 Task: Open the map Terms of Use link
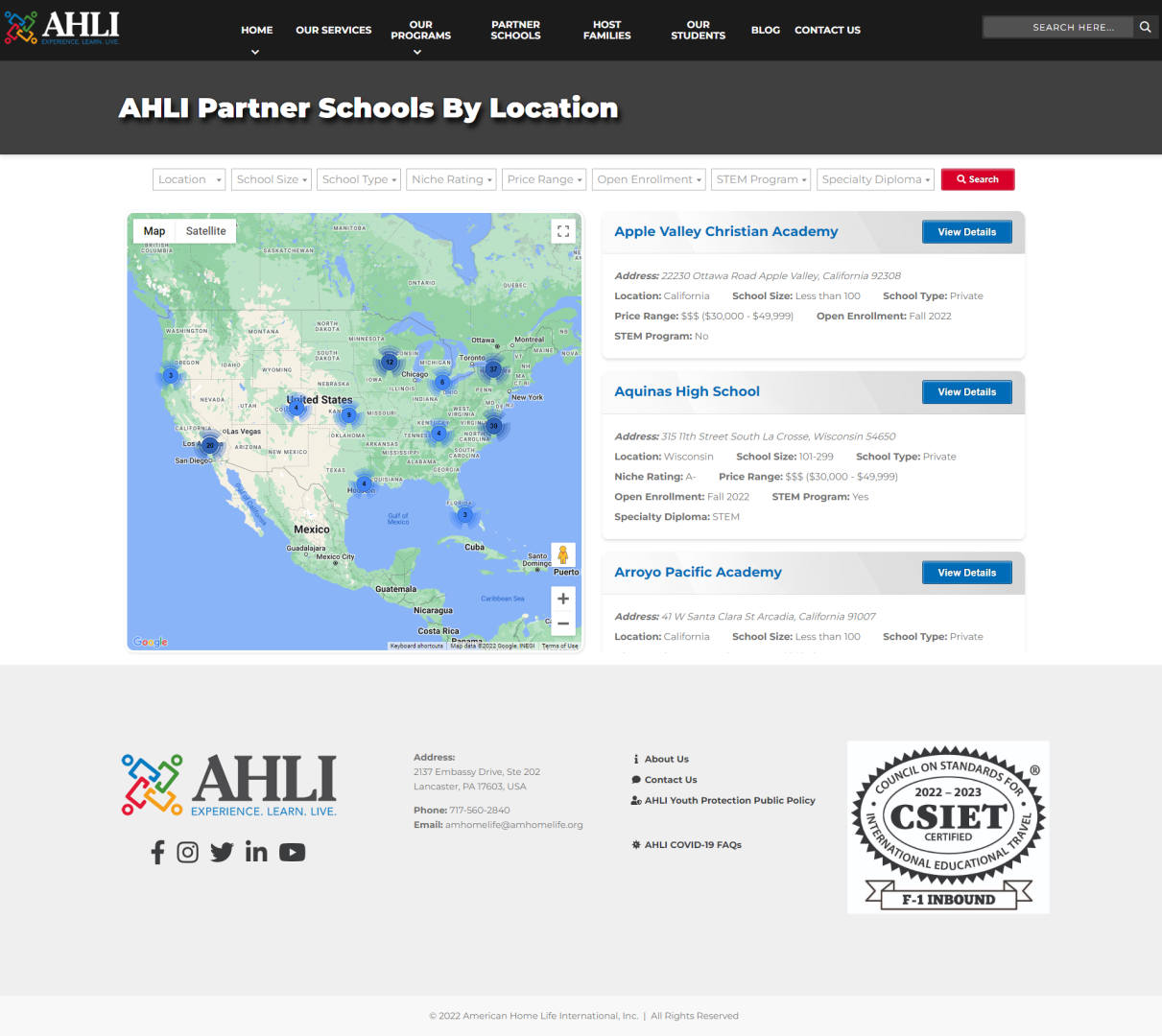tap(560, 646)
